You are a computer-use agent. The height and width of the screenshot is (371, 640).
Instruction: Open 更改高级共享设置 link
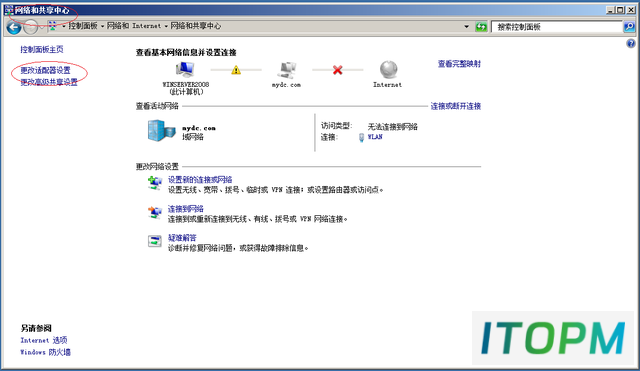[49, 82]
